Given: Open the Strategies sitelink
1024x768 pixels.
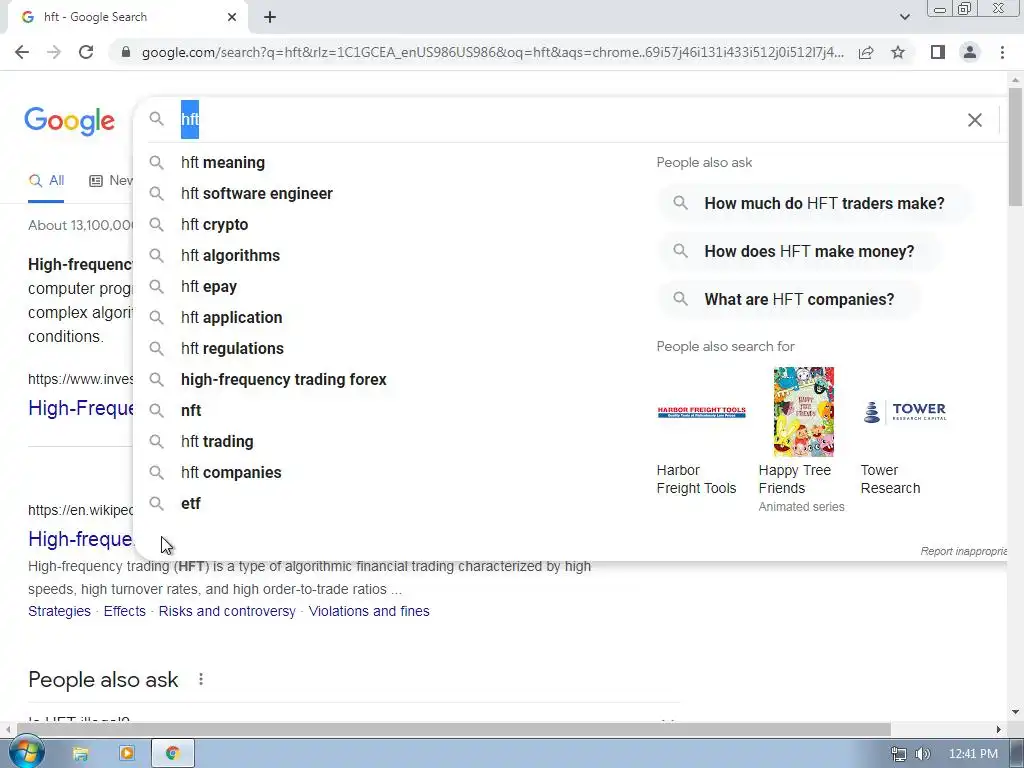Looking at the screenshot, I should [x=59, y=611].
